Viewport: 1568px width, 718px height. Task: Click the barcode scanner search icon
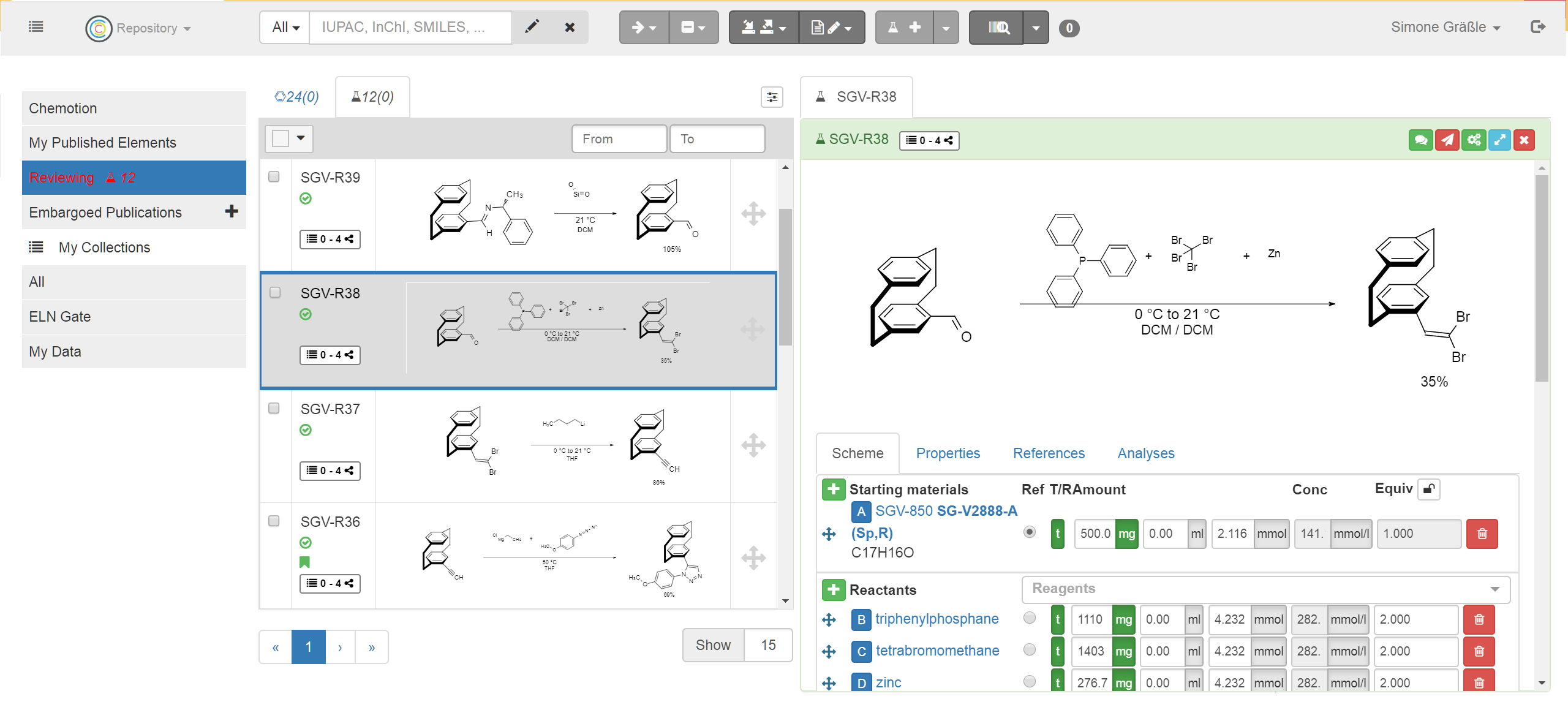coord(997,28)
